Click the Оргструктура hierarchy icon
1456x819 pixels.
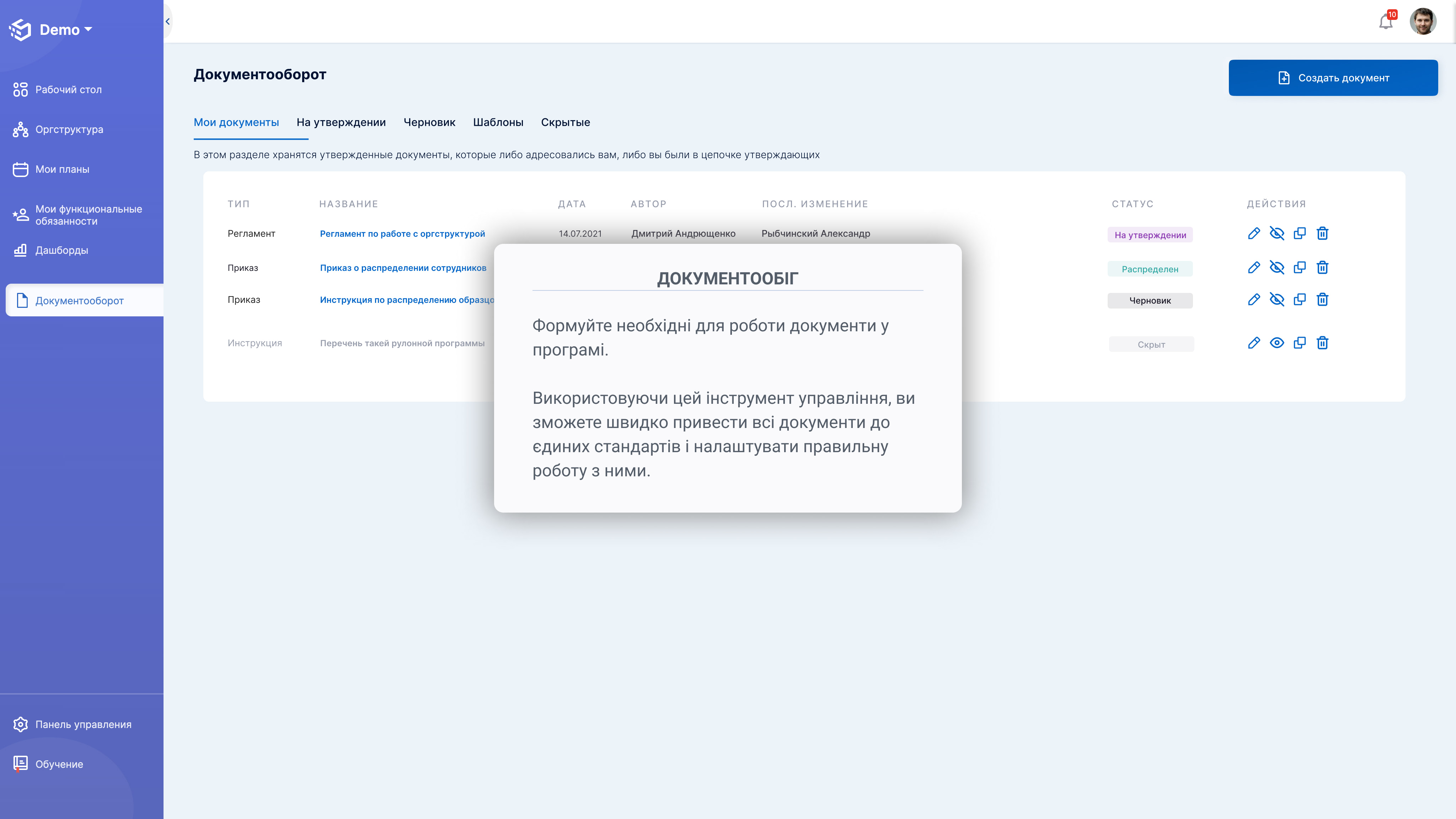pos(20,129)
